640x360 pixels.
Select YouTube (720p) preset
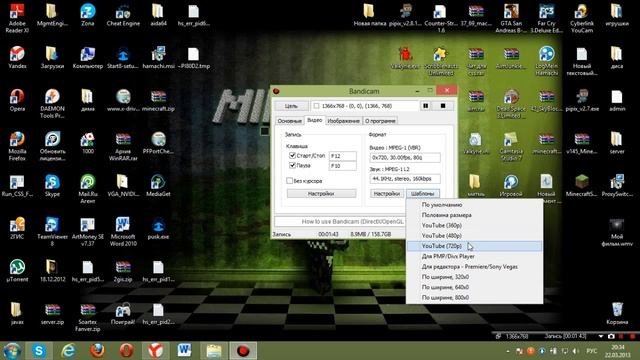tap(474, 246)
